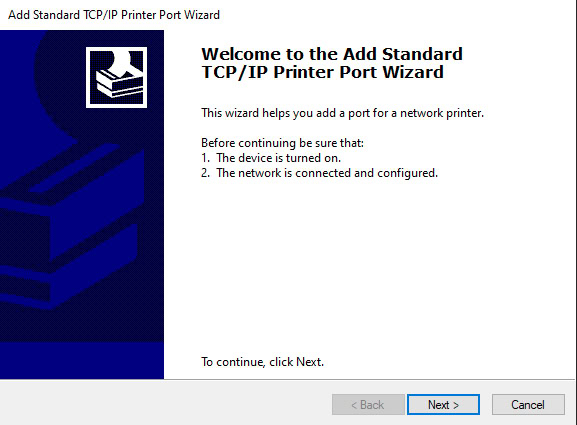This screenshot has height=425, width=577.
Task: Click the grayed-out < Back button
Action: pos(368,404)
